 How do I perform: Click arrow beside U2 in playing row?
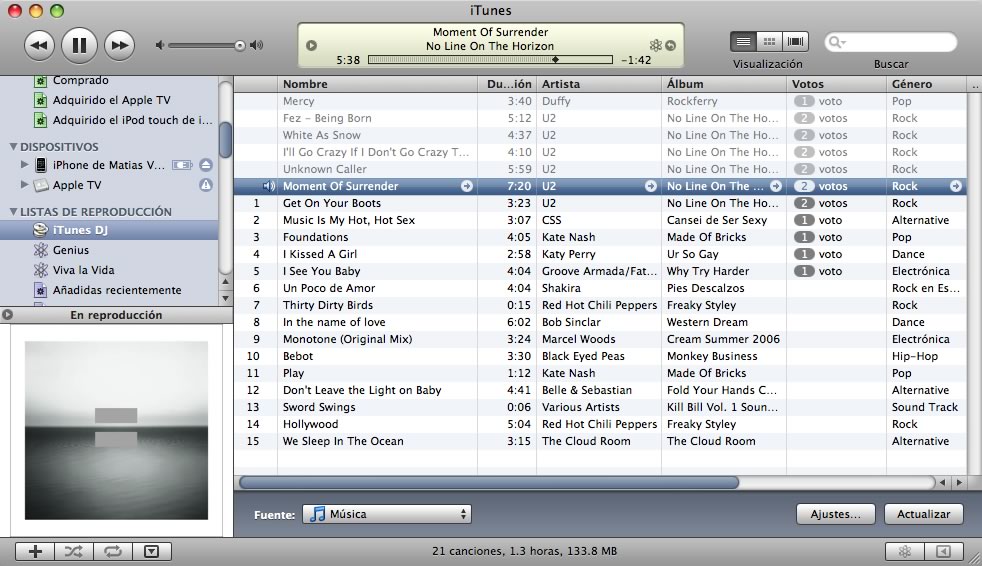[651, 186]
